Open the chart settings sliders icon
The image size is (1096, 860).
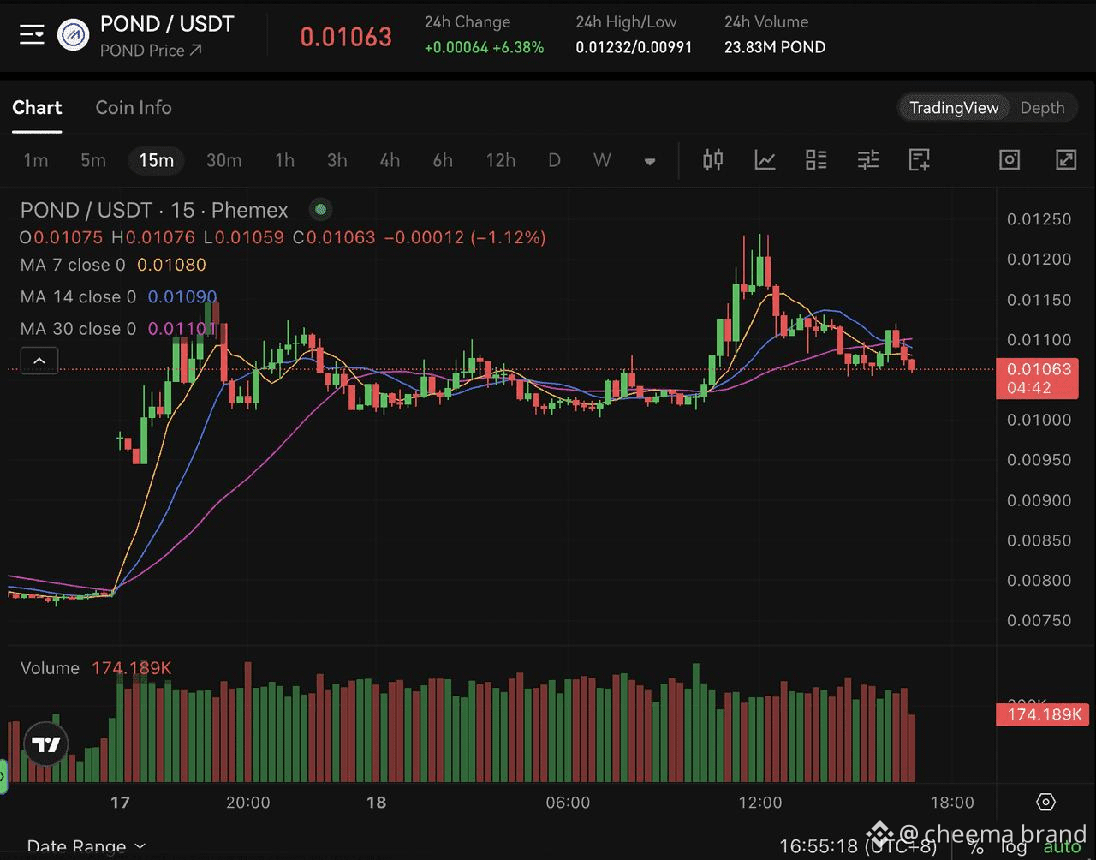868,160
